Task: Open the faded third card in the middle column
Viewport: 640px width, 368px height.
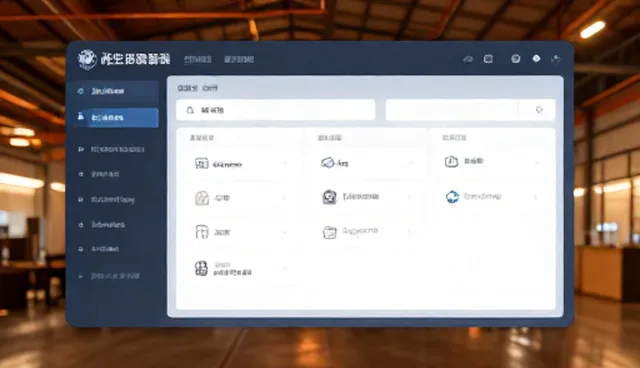Action: pos(367,232)
